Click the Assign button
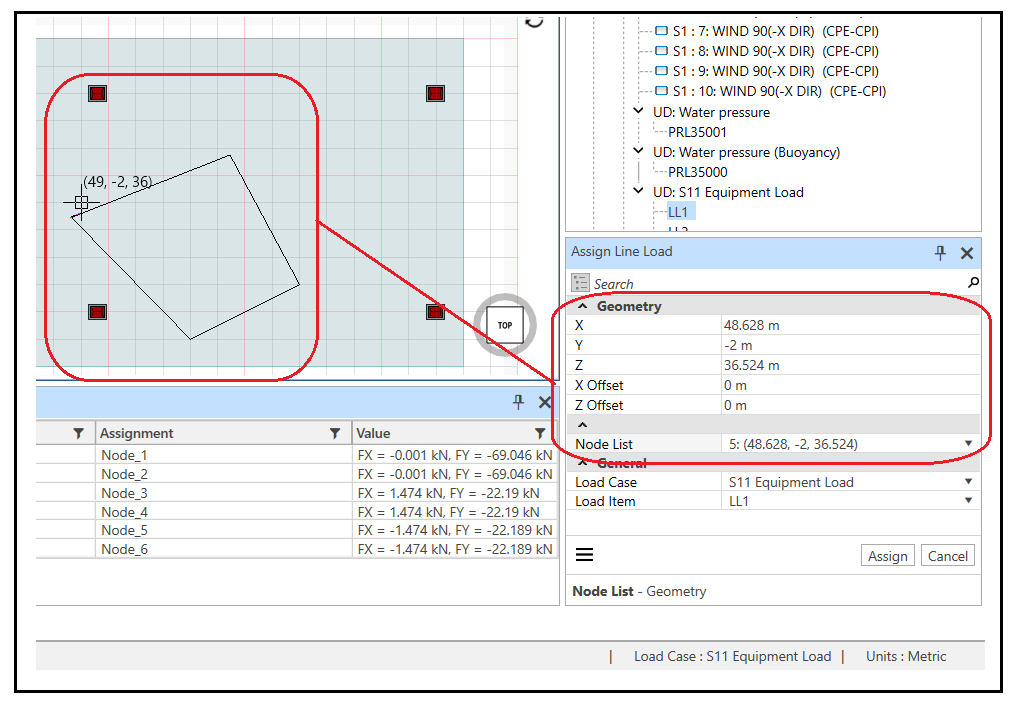Viewport: 1016px width, 711px height. tap(887, 556)
